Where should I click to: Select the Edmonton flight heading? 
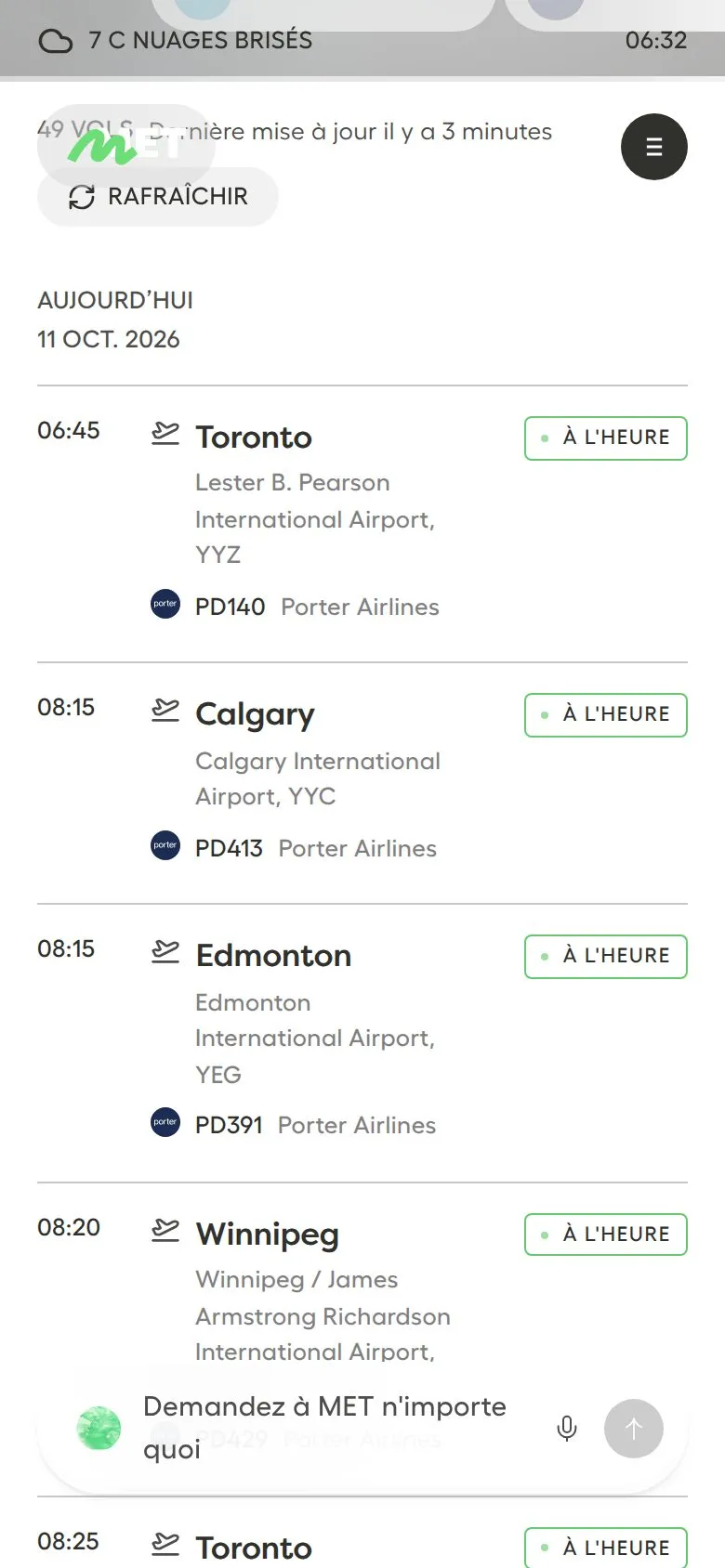click(273, 956)
